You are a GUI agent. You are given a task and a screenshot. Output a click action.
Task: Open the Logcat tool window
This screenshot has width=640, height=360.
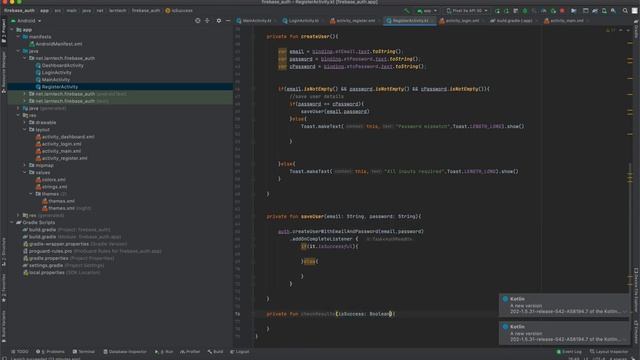(240, 351)
